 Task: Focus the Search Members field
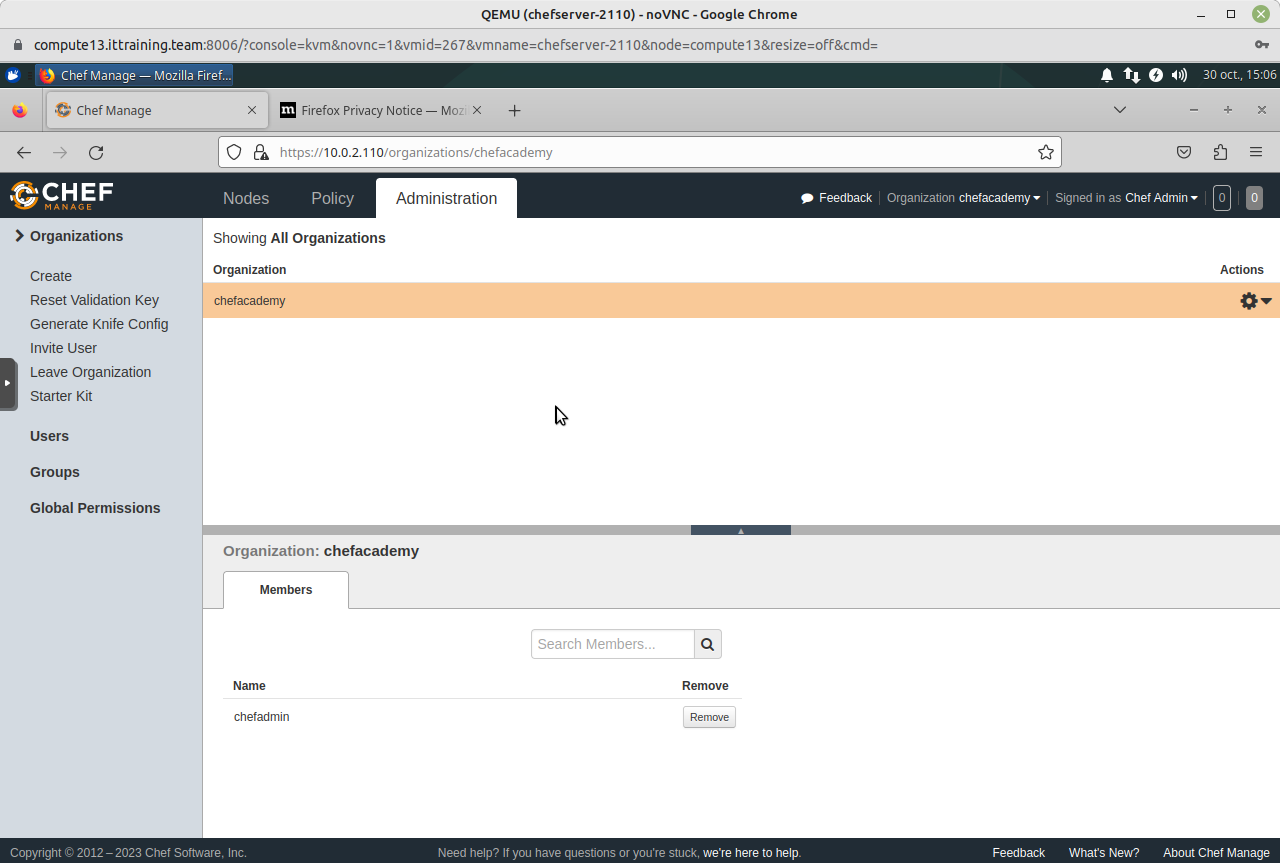pyautogui.click(x=613, y=644)
